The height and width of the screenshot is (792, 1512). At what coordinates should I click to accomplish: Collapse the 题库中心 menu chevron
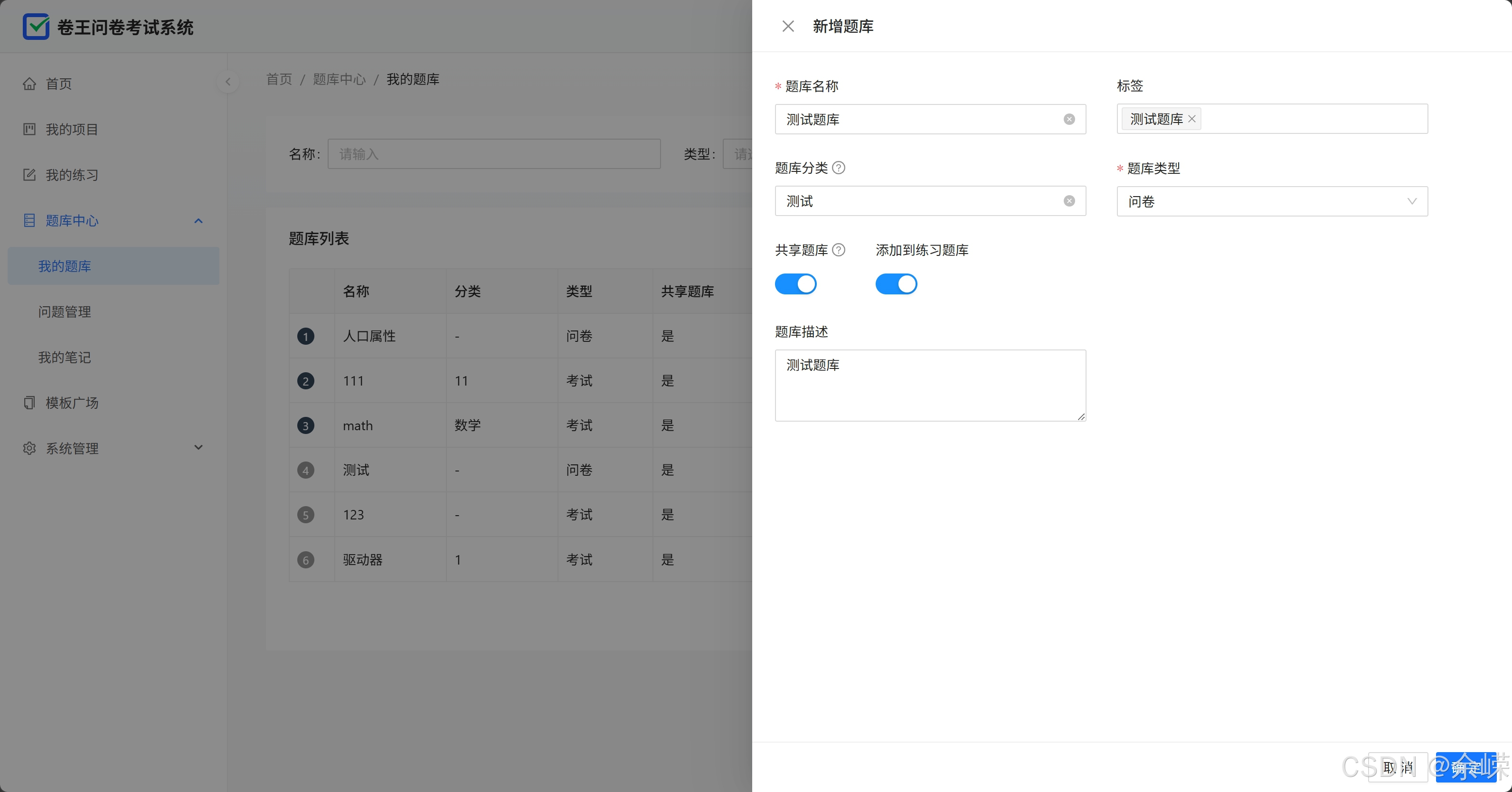(x=198, y=221)
